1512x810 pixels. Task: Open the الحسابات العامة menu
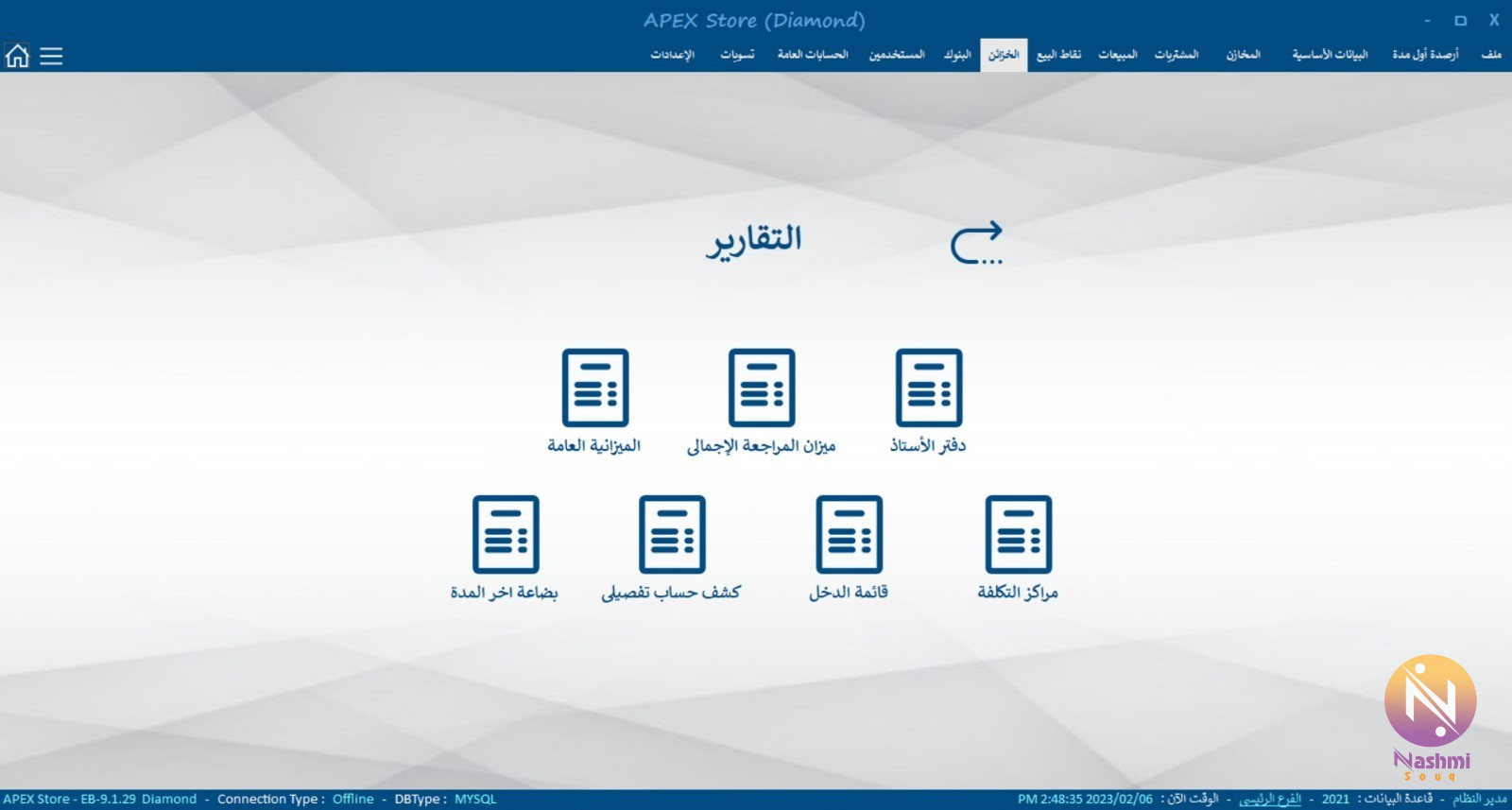tap(812, 55)
